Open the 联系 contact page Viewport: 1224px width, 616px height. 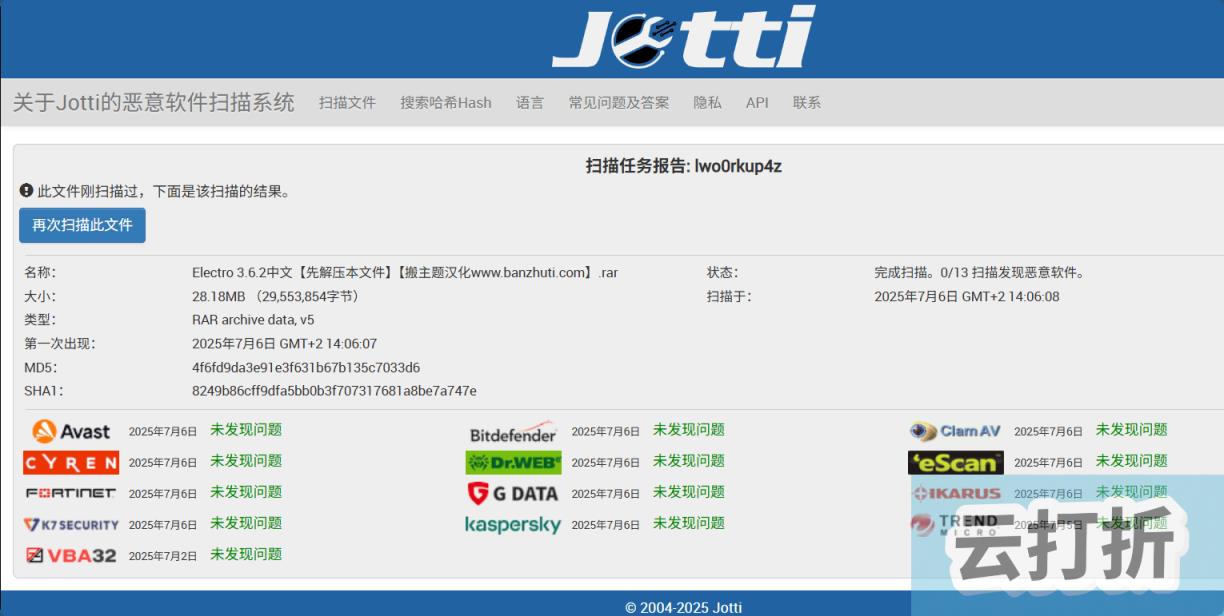[807, 102]
